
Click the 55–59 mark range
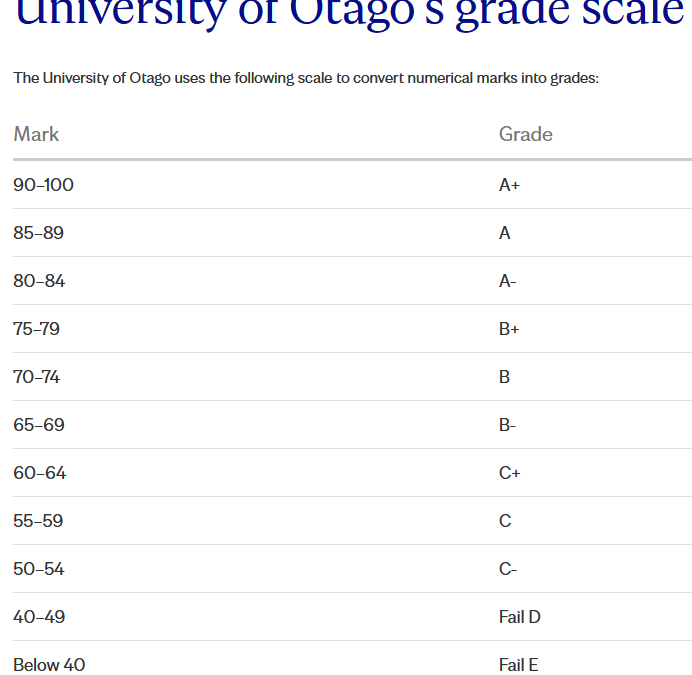coord(38,521)
